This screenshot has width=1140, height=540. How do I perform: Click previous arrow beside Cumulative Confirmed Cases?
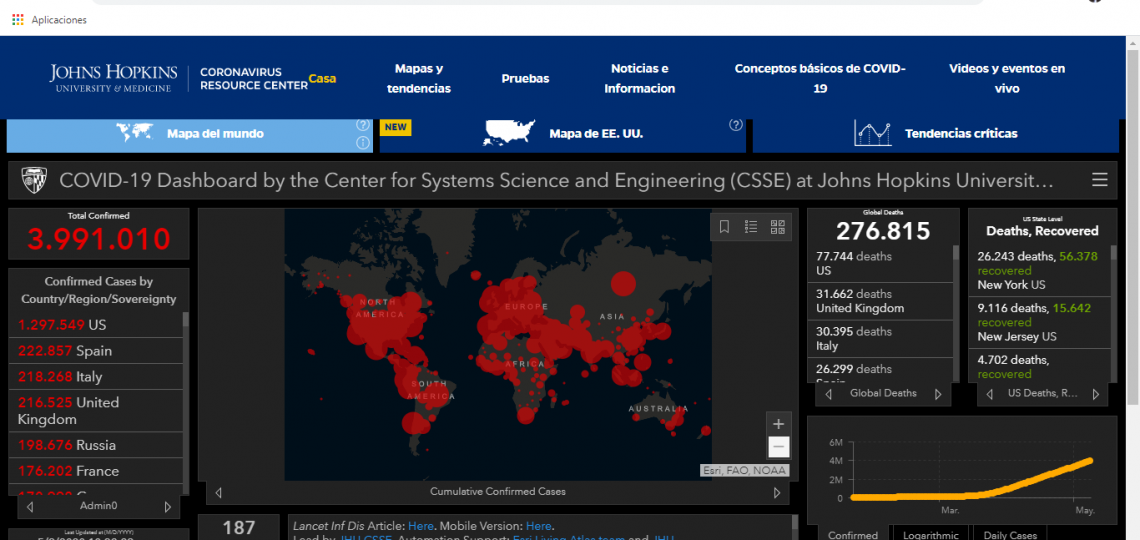tap(218, 492)
